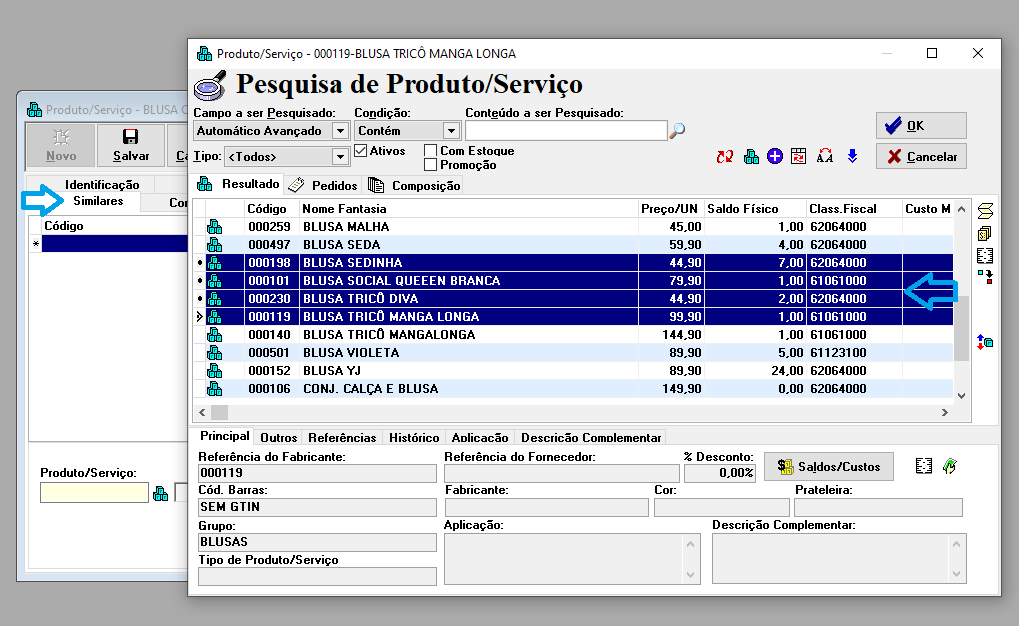Uncheck the Ativos checkbox
The image size is (1019, 626).
pos(361,151)
